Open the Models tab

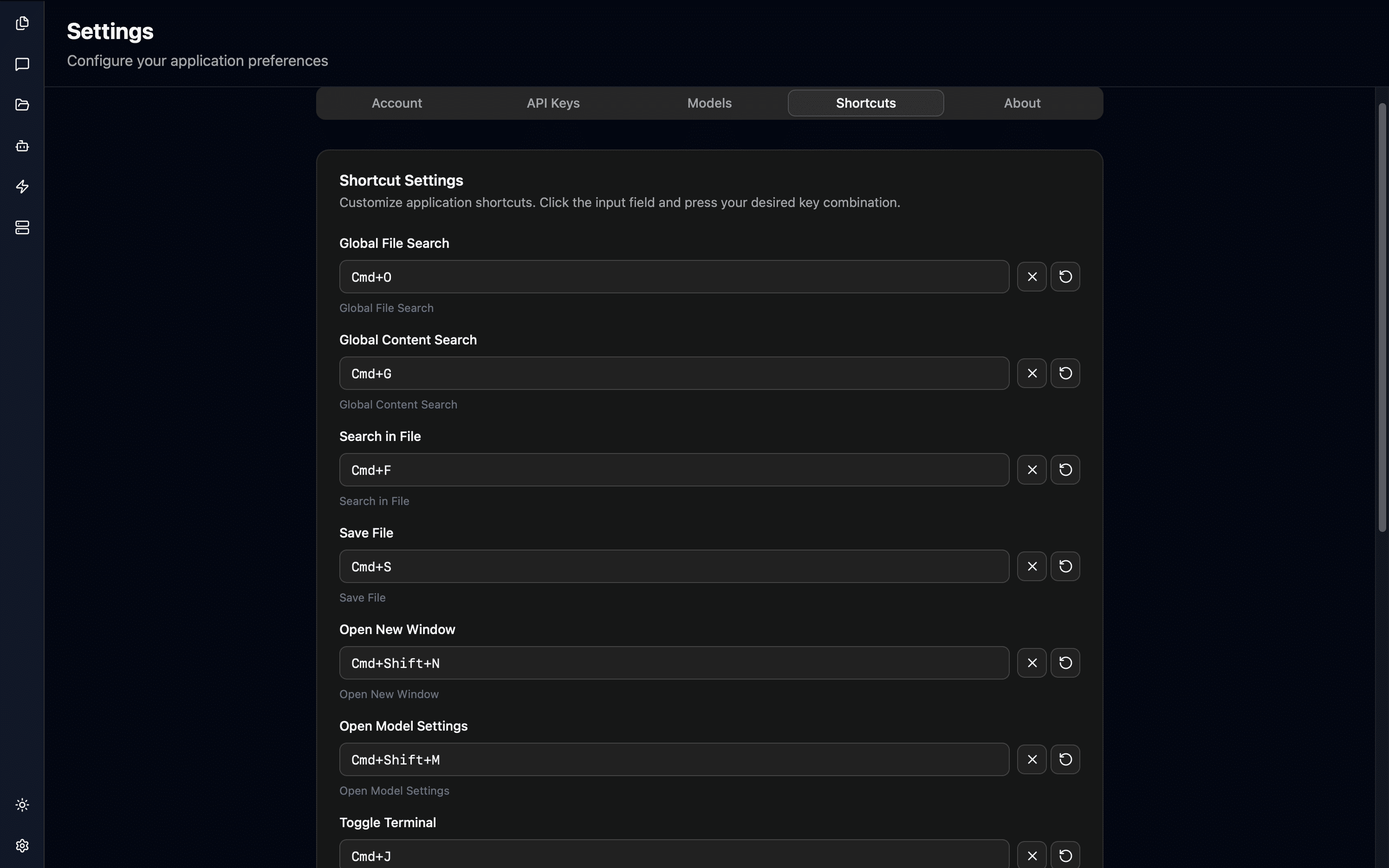pos(709,104)
